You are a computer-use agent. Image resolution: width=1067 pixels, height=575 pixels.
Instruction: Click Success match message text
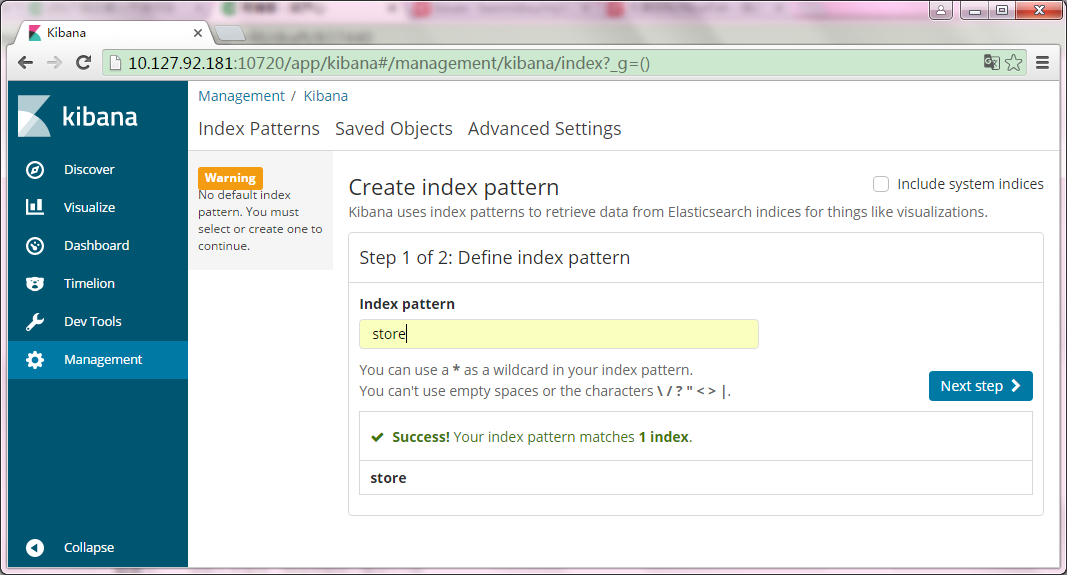542,437
